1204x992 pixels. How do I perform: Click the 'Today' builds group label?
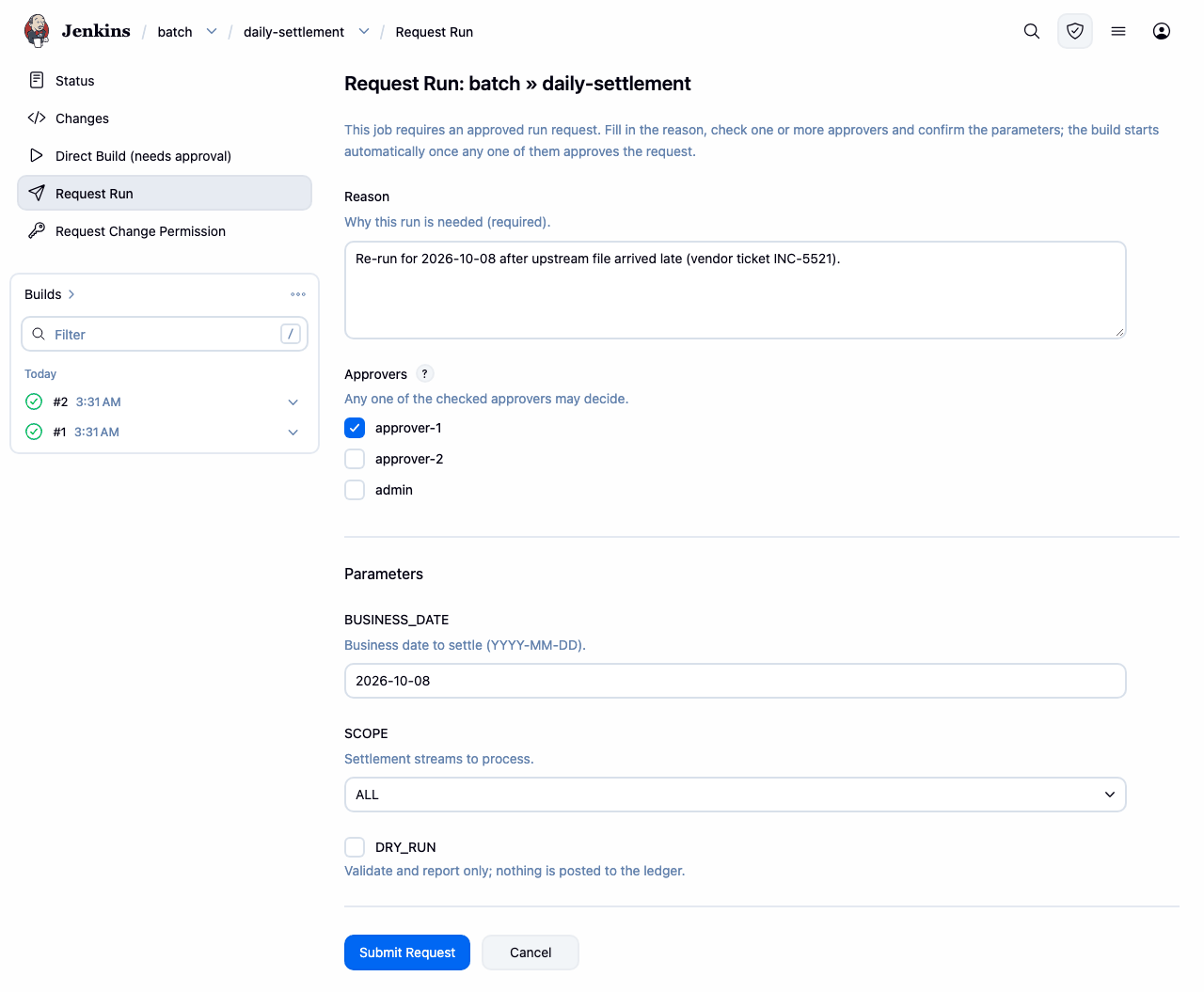40,374
